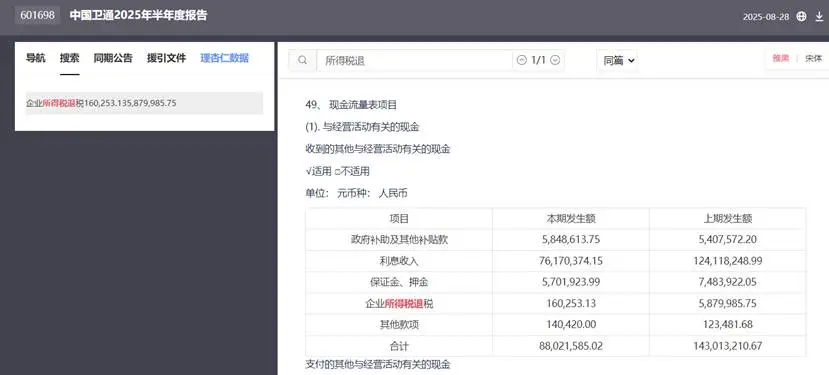Click highlighted 企业所得税退税 table cell
The image size is (829, 375).
coord(399,304)
